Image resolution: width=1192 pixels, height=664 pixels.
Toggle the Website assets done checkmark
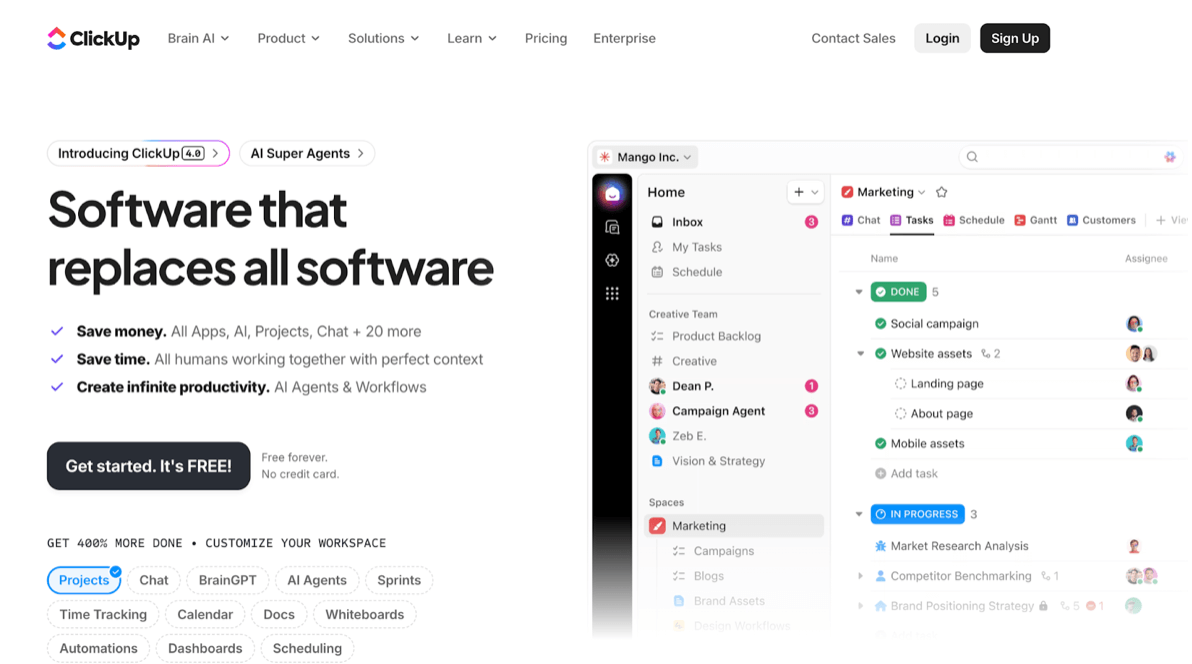[x=880, y=354]
